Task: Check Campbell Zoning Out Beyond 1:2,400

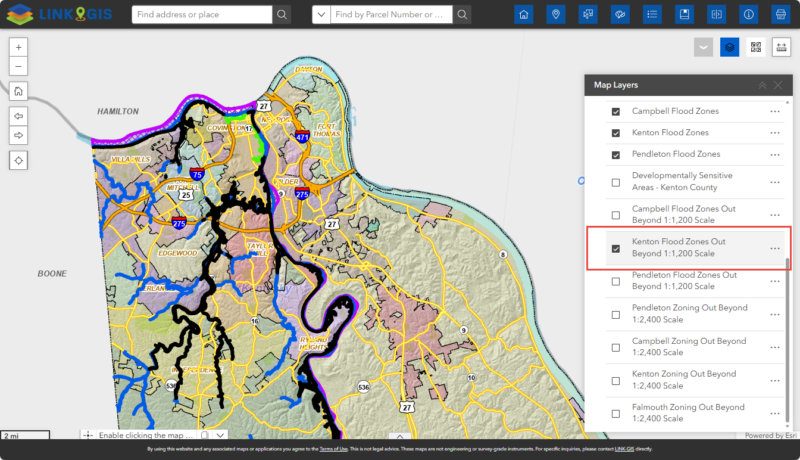Action: [x=616, y=348]
